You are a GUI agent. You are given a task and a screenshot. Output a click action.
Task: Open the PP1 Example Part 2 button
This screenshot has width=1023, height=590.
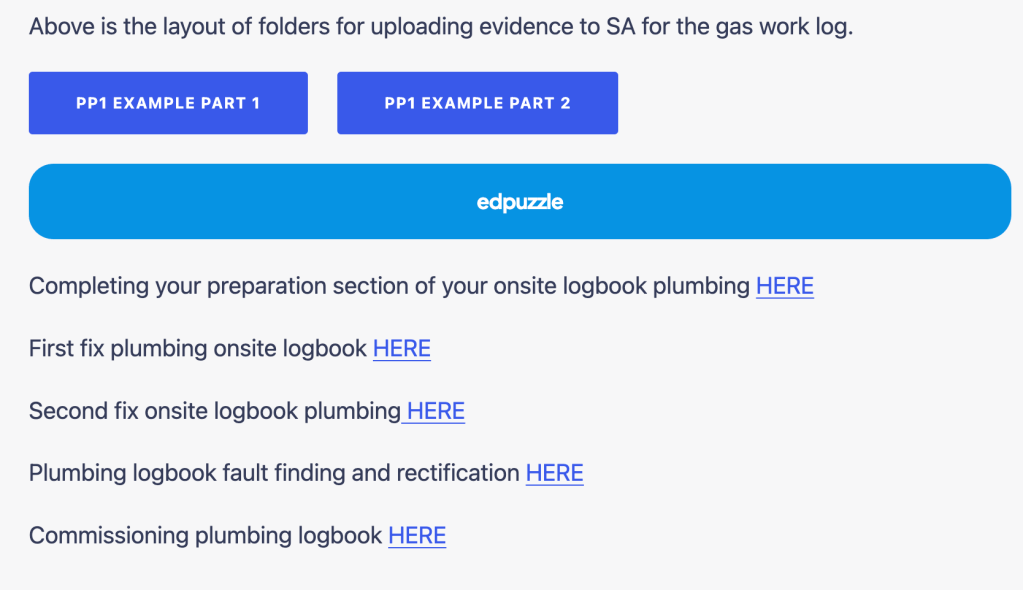tap(477, 103)
